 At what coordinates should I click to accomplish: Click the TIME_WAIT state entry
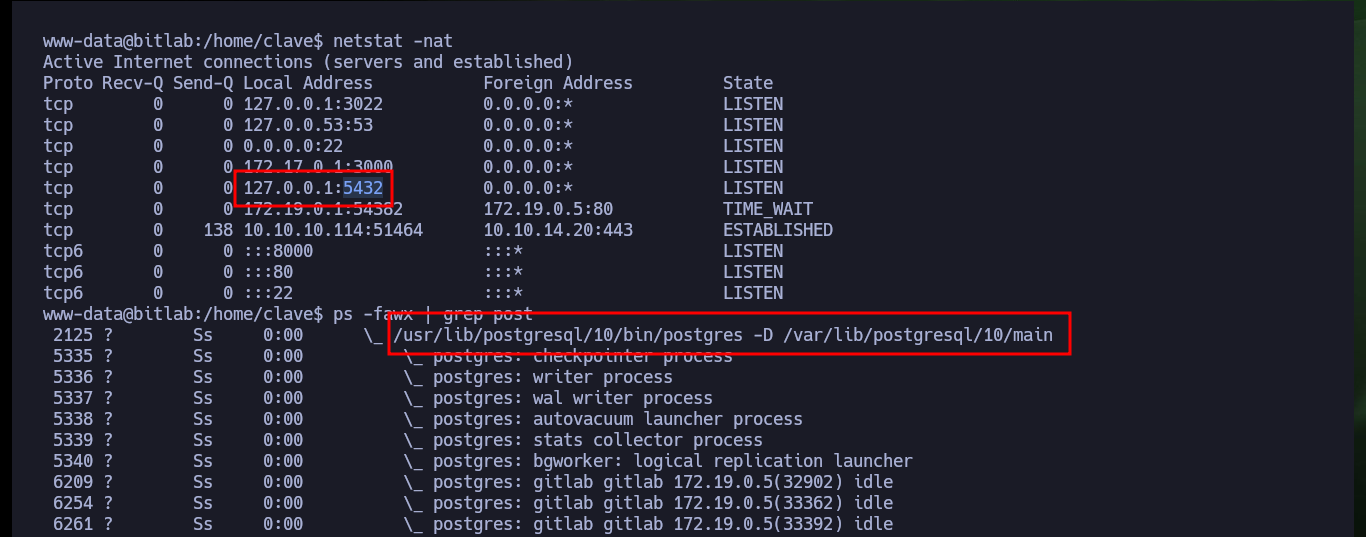pos(768,209)
